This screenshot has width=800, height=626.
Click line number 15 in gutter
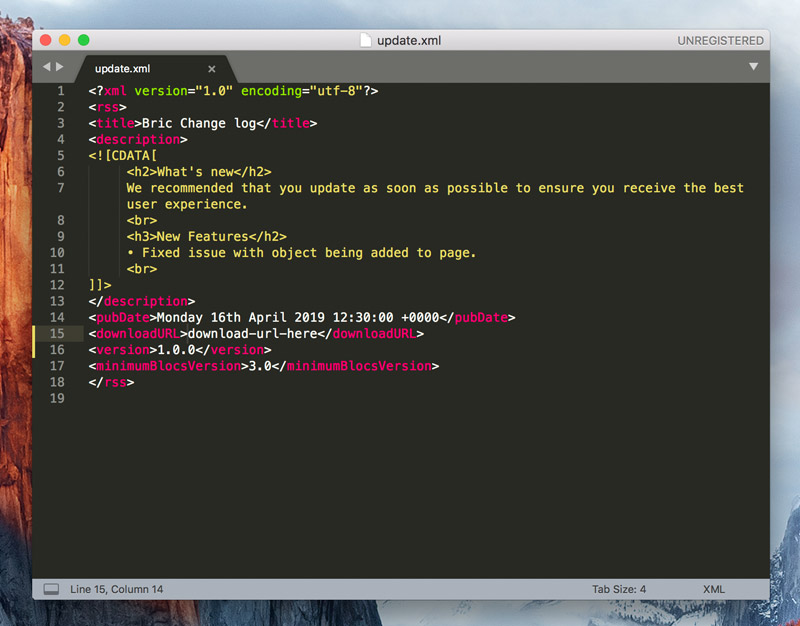point(57,334)
